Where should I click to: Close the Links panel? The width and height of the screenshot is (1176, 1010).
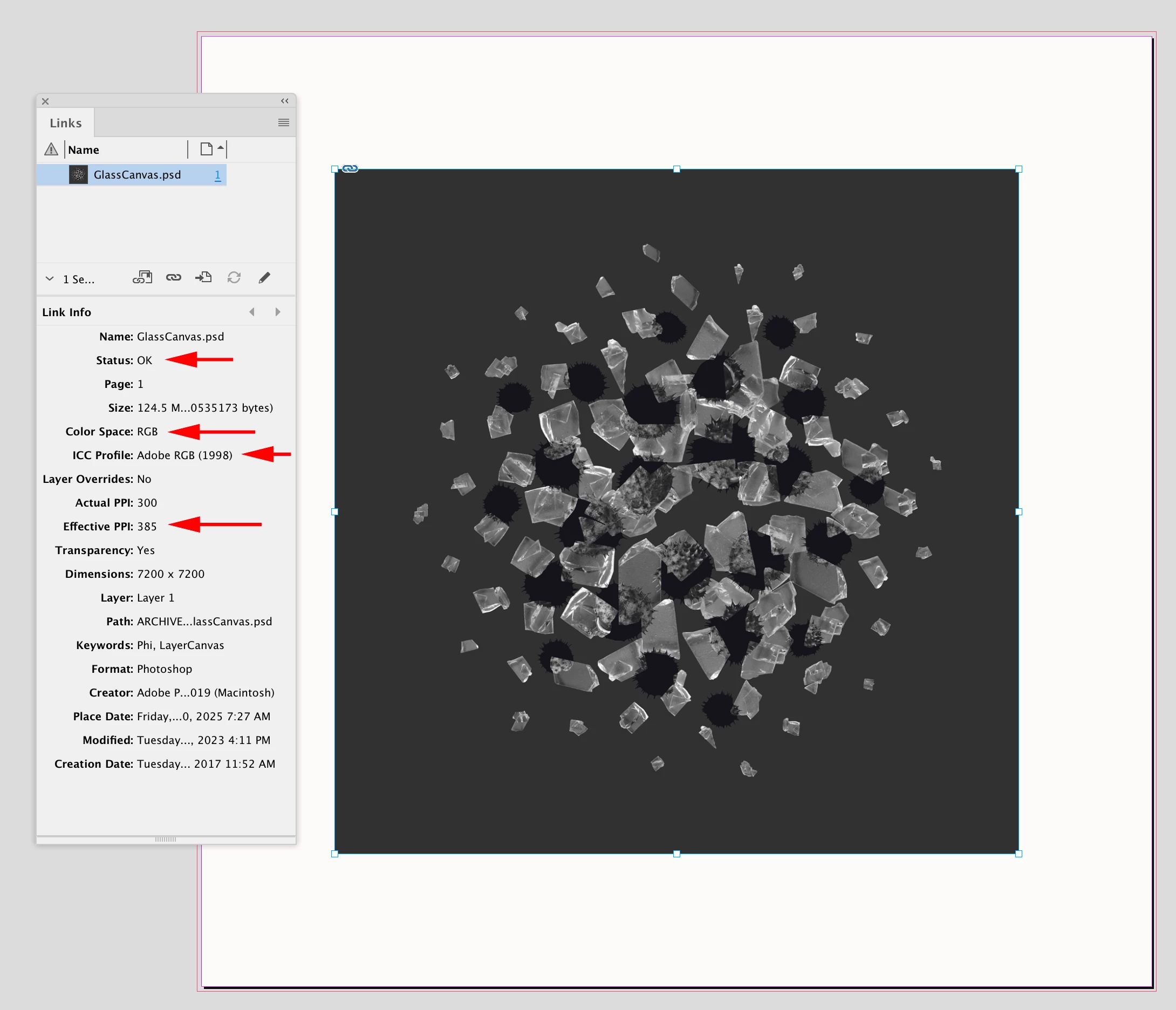tap(45, 101)
